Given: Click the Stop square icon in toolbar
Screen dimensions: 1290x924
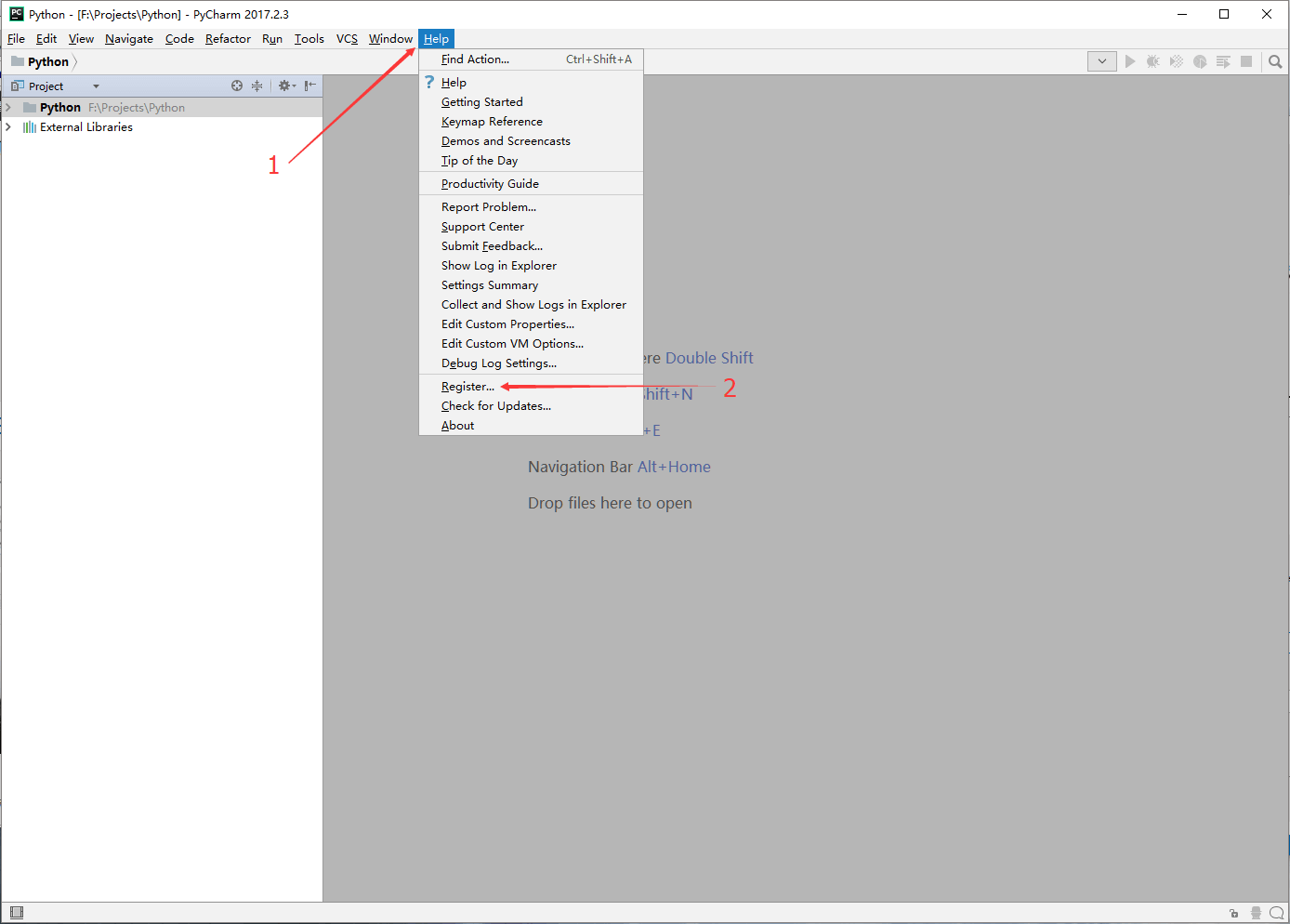Looking at the screenshot, I should [1246, 61].
